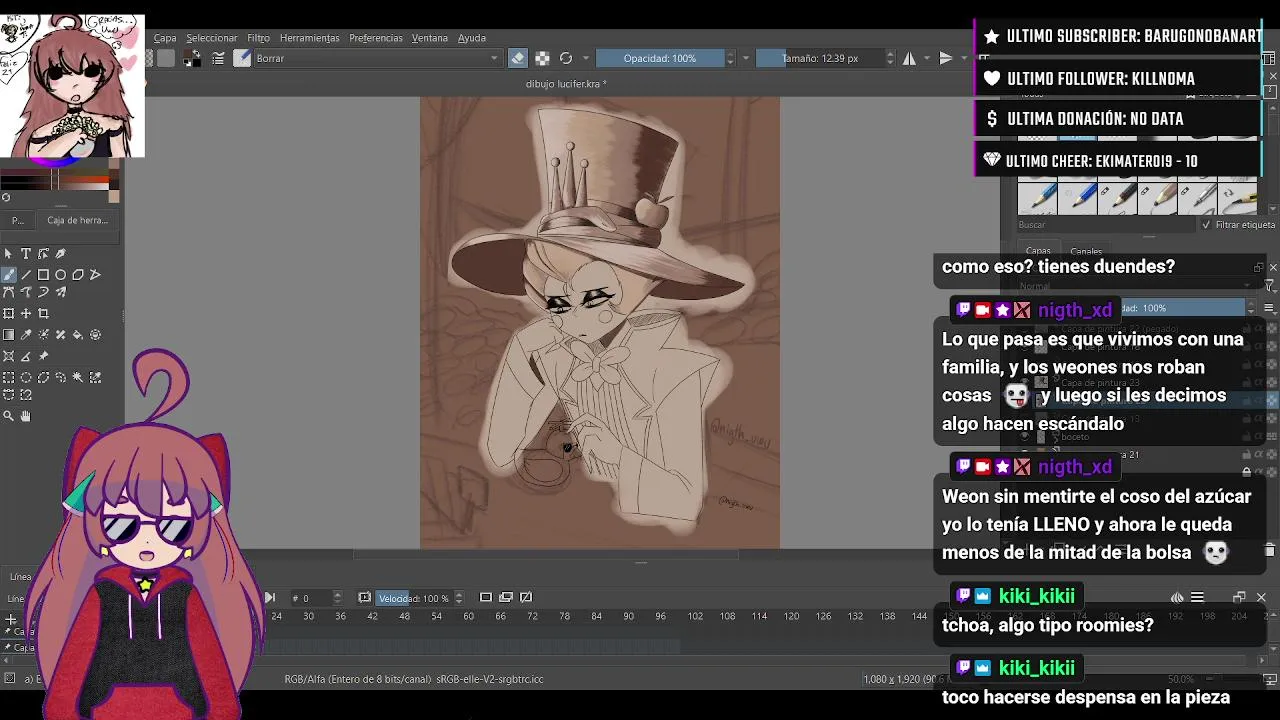Toggle the Filtrar etiqueta checkbox

coord(1207,225)
